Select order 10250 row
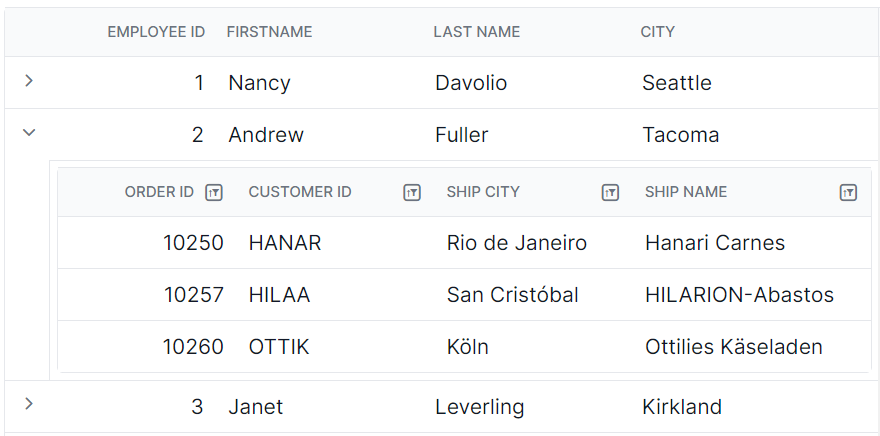880x436 pixels. (464, 243)
